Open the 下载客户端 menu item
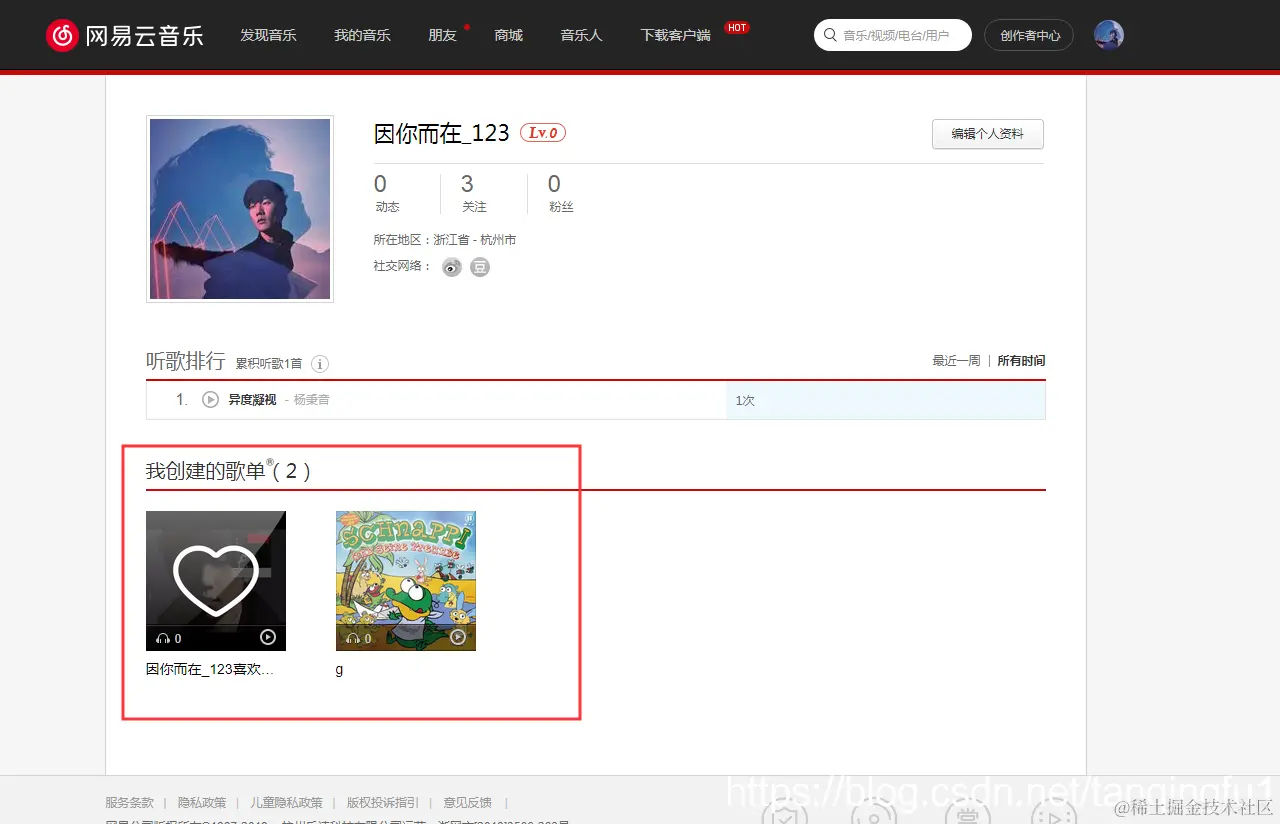Viewport: 1280px width, 824px height. [x=675, y=35]
